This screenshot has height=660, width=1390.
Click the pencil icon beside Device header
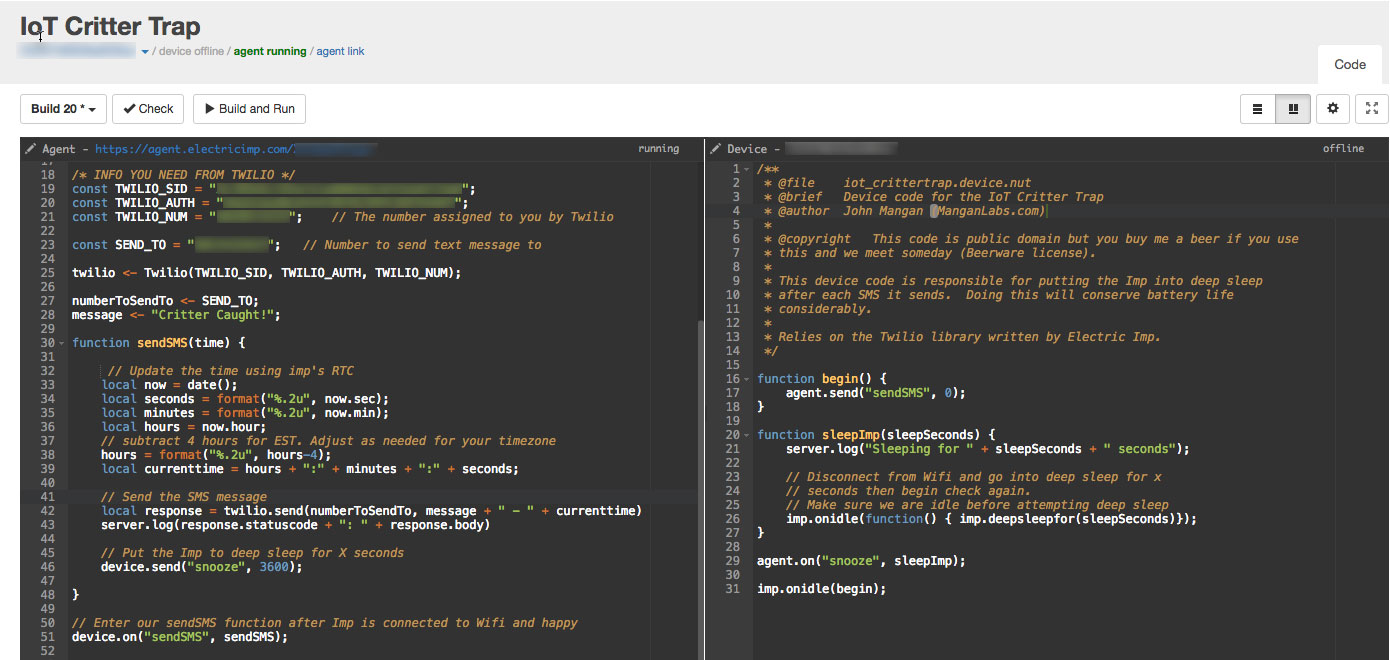point(716,149)
